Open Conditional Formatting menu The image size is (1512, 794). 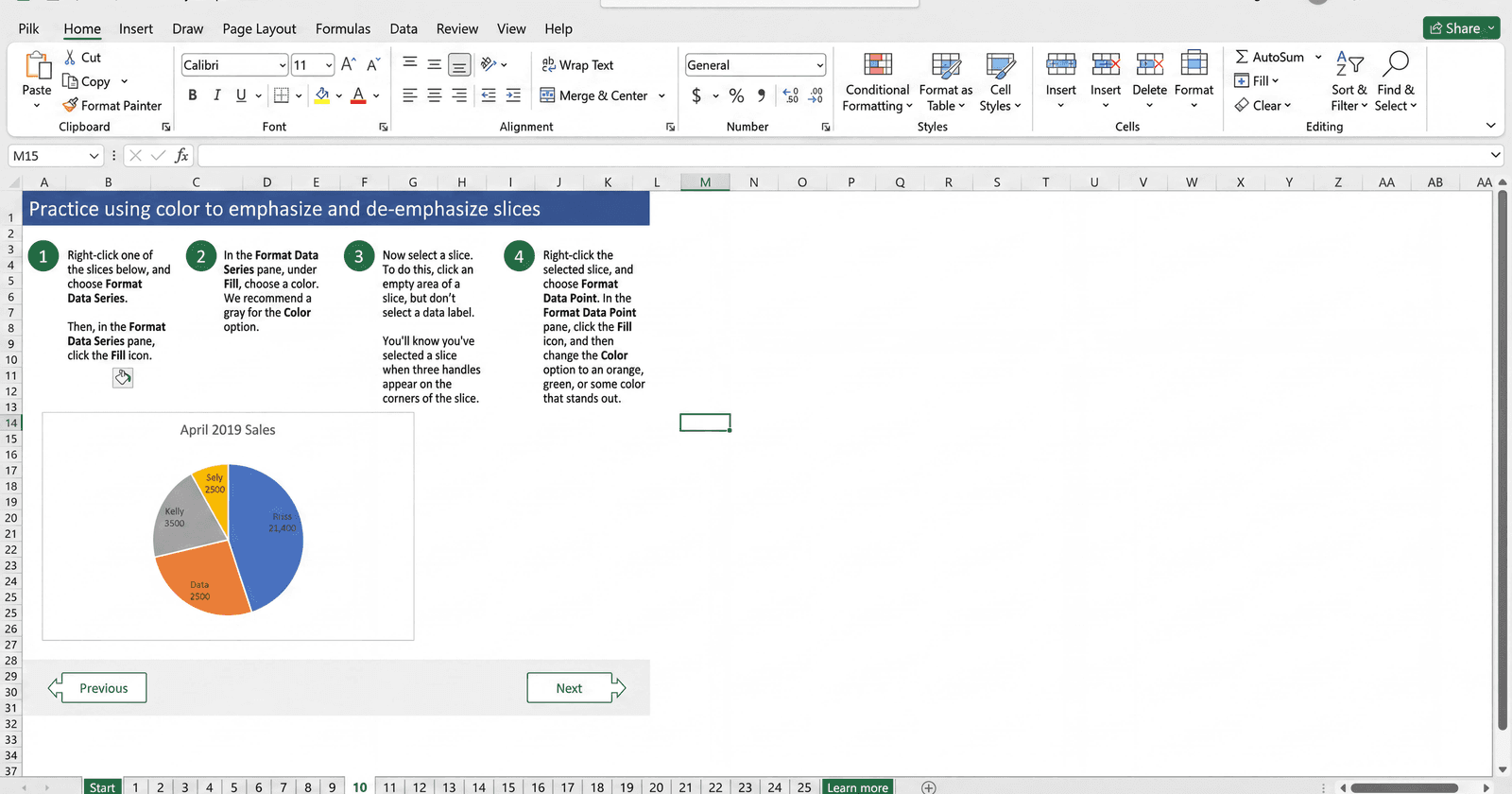pos(878,82)
